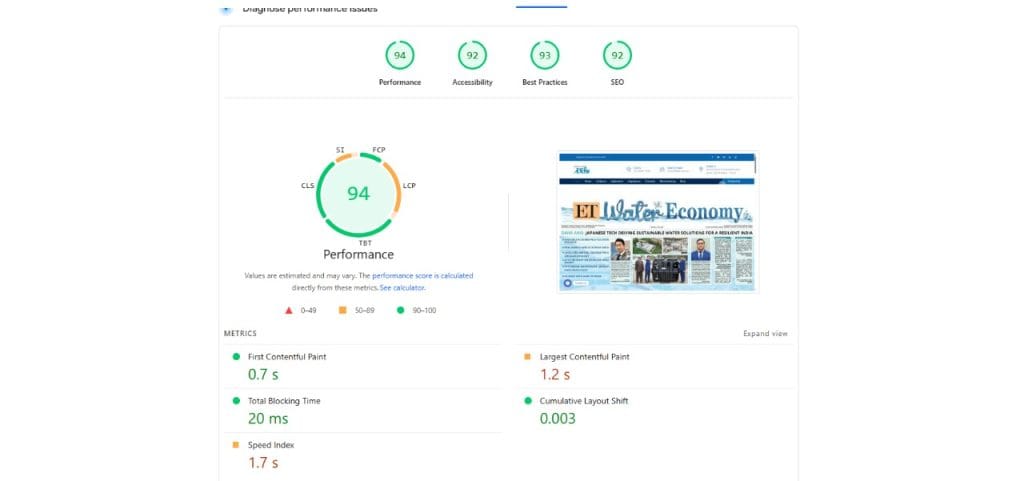Click the CLS label on the gauge

pos(307,186)
